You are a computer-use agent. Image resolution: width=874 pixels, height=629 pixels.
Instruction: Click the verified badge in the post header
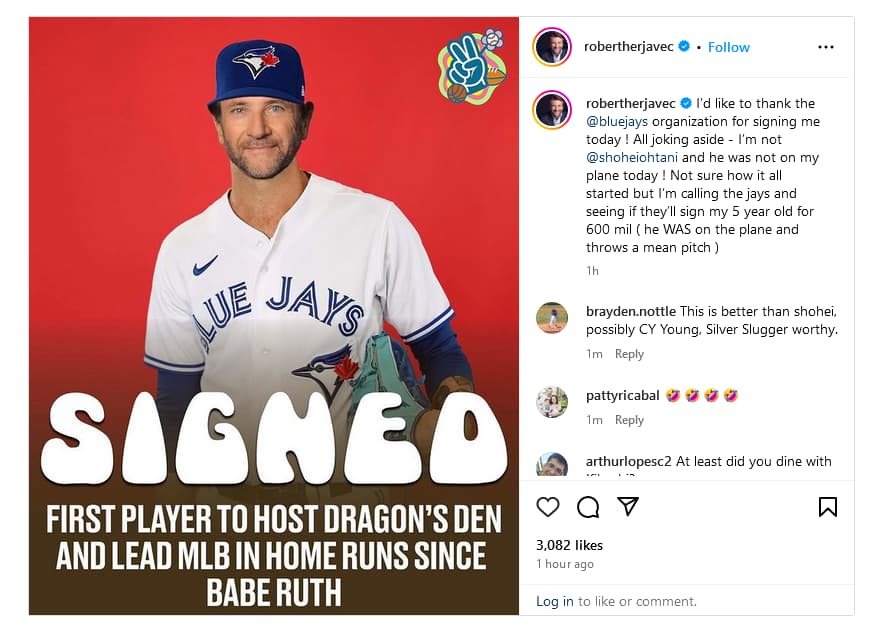pyautogui.click(x=684, y=47)
